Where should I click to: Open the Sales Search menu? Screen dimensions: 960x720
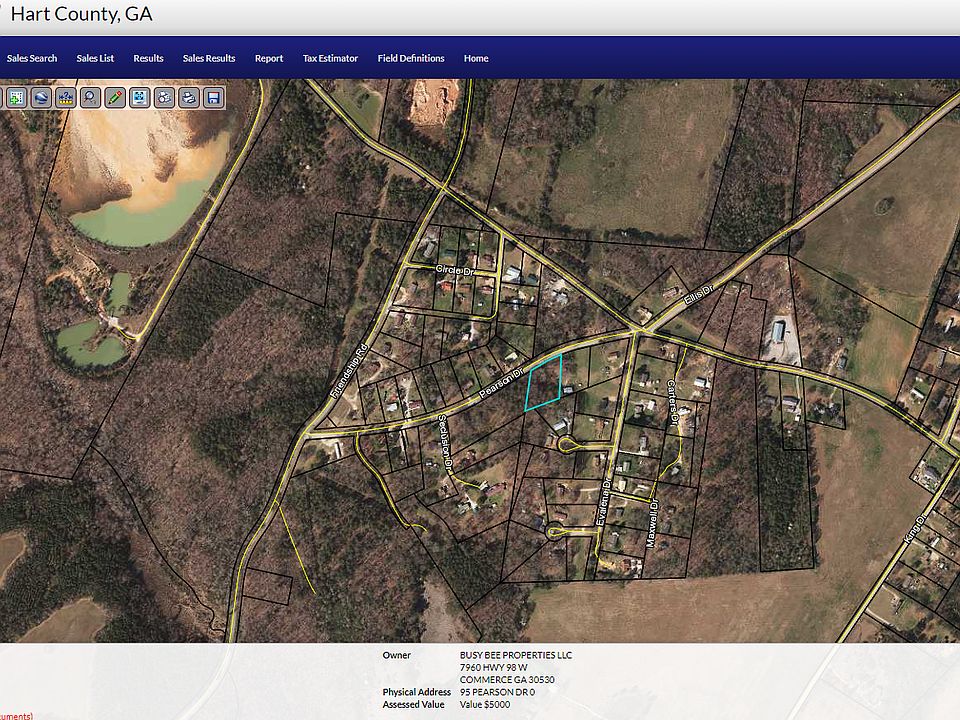click(32, 58)
